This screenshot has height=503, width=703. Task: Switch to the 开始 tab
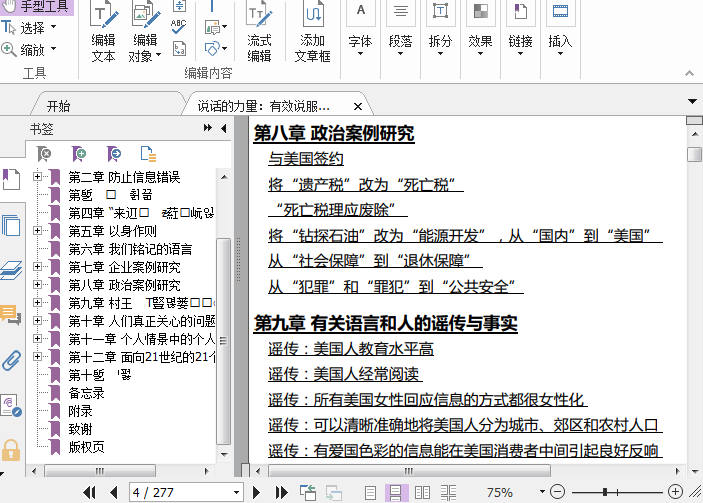click(x=59, y=106)
